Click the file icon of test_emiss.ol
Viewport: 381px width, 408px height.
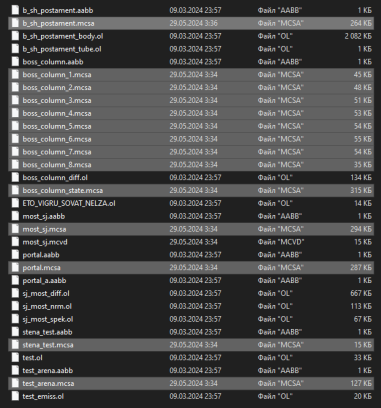15,396
